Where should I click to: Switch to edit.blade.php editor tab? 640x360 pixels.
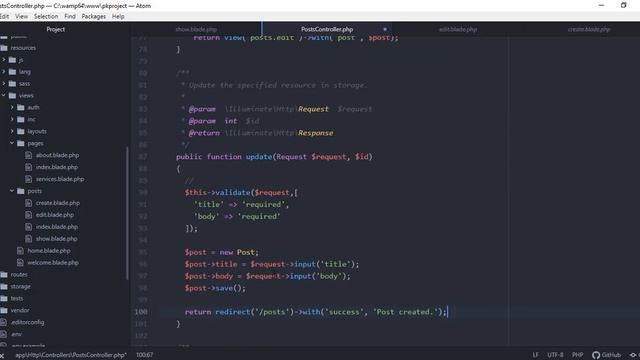[x=458, y=29]
